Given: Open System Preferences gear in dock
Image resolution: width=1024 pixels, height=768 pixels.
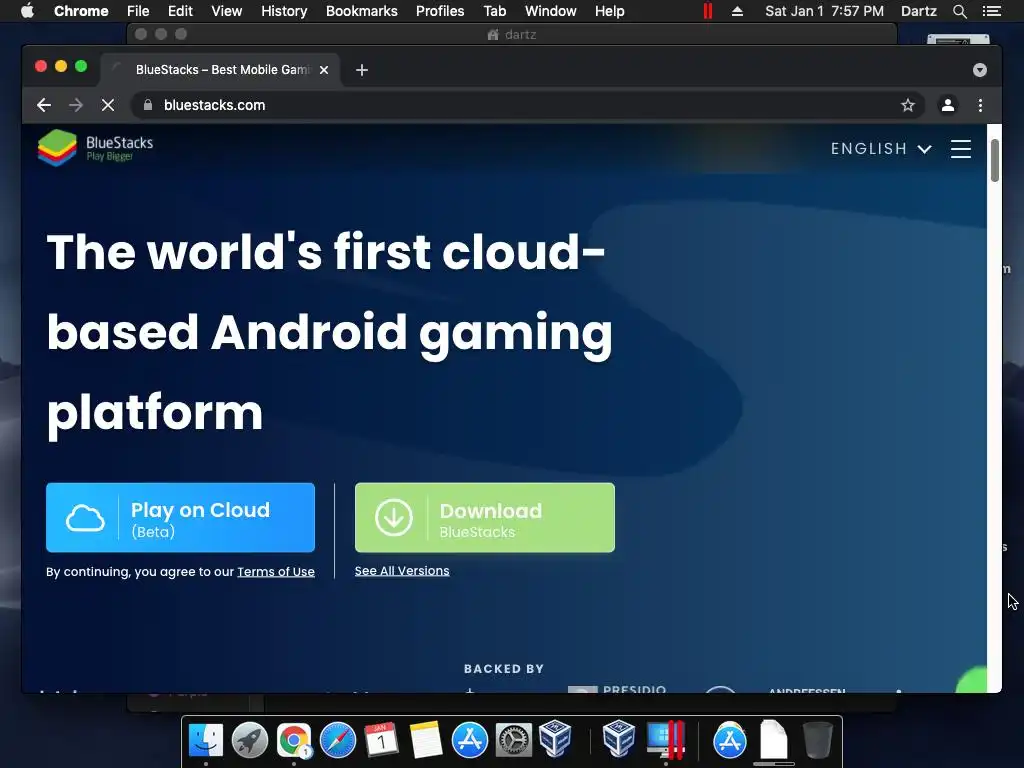Looking at the screenshot, I should [x=514, y=740].
